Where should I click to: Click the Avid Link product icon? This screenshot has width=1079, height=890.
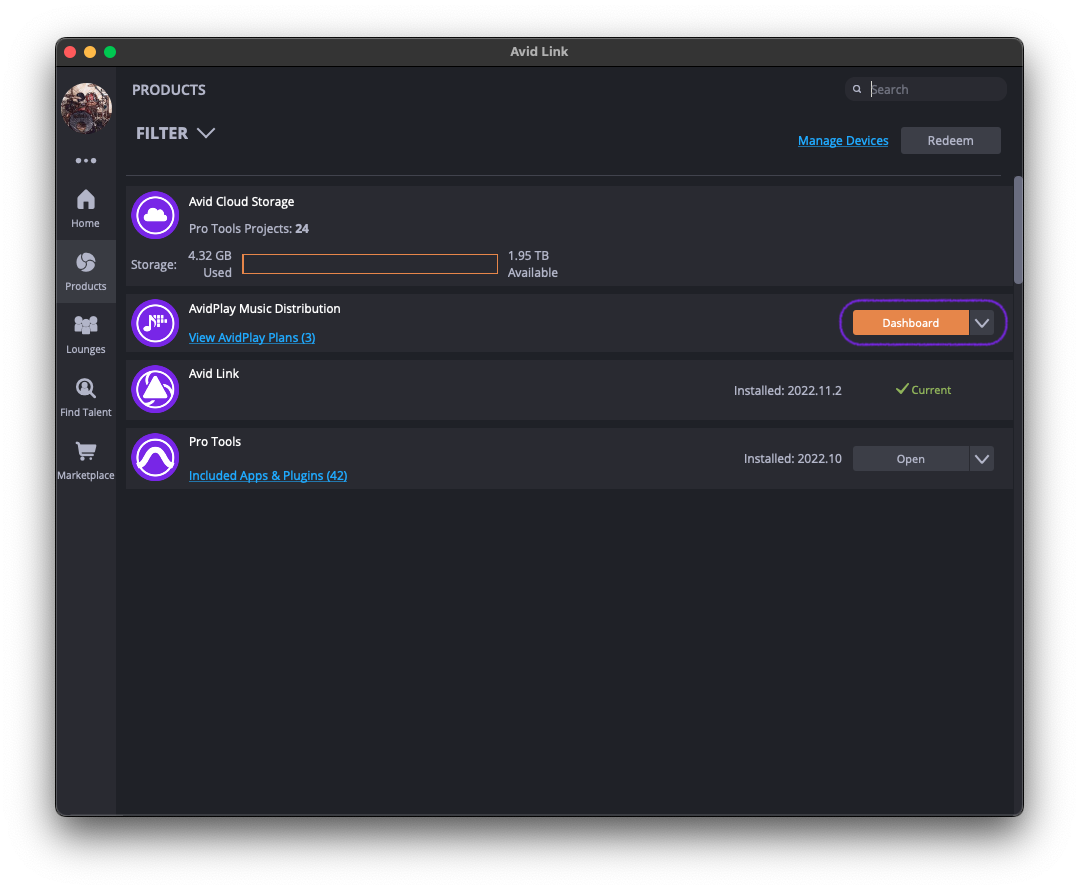pos(155,389)
